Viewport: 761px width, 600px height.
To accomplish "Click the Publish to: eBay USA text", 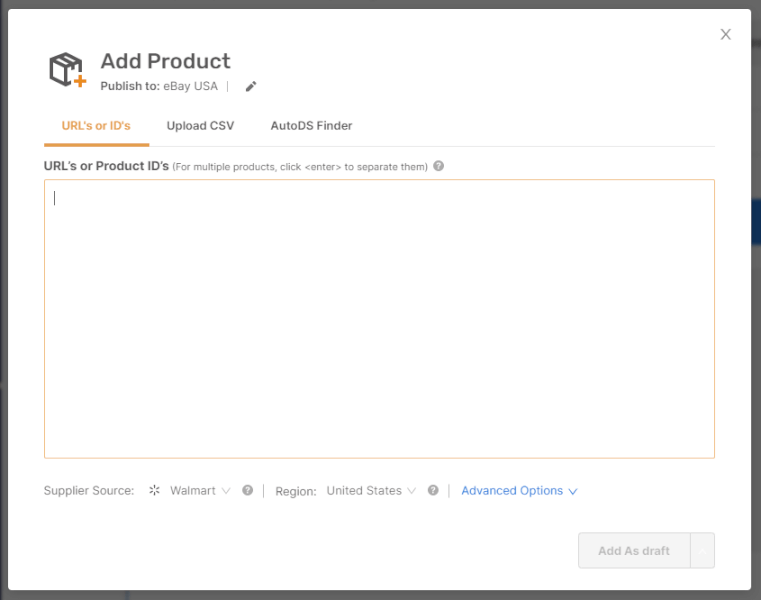I will click(159, 86).
